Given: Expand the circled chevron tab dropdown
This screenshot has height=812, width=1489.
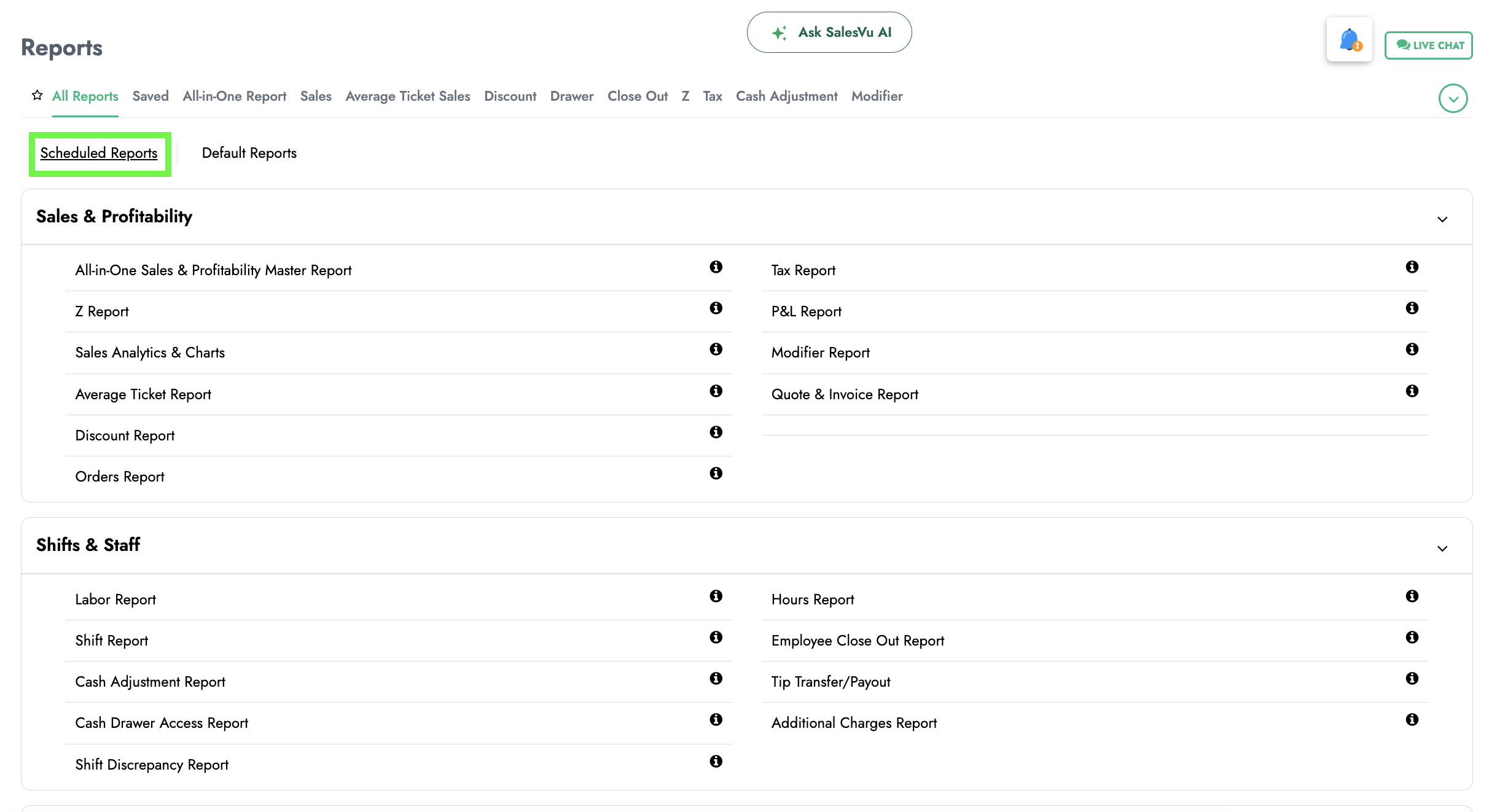Looking at the screenshot, I should click(1453, 98).
